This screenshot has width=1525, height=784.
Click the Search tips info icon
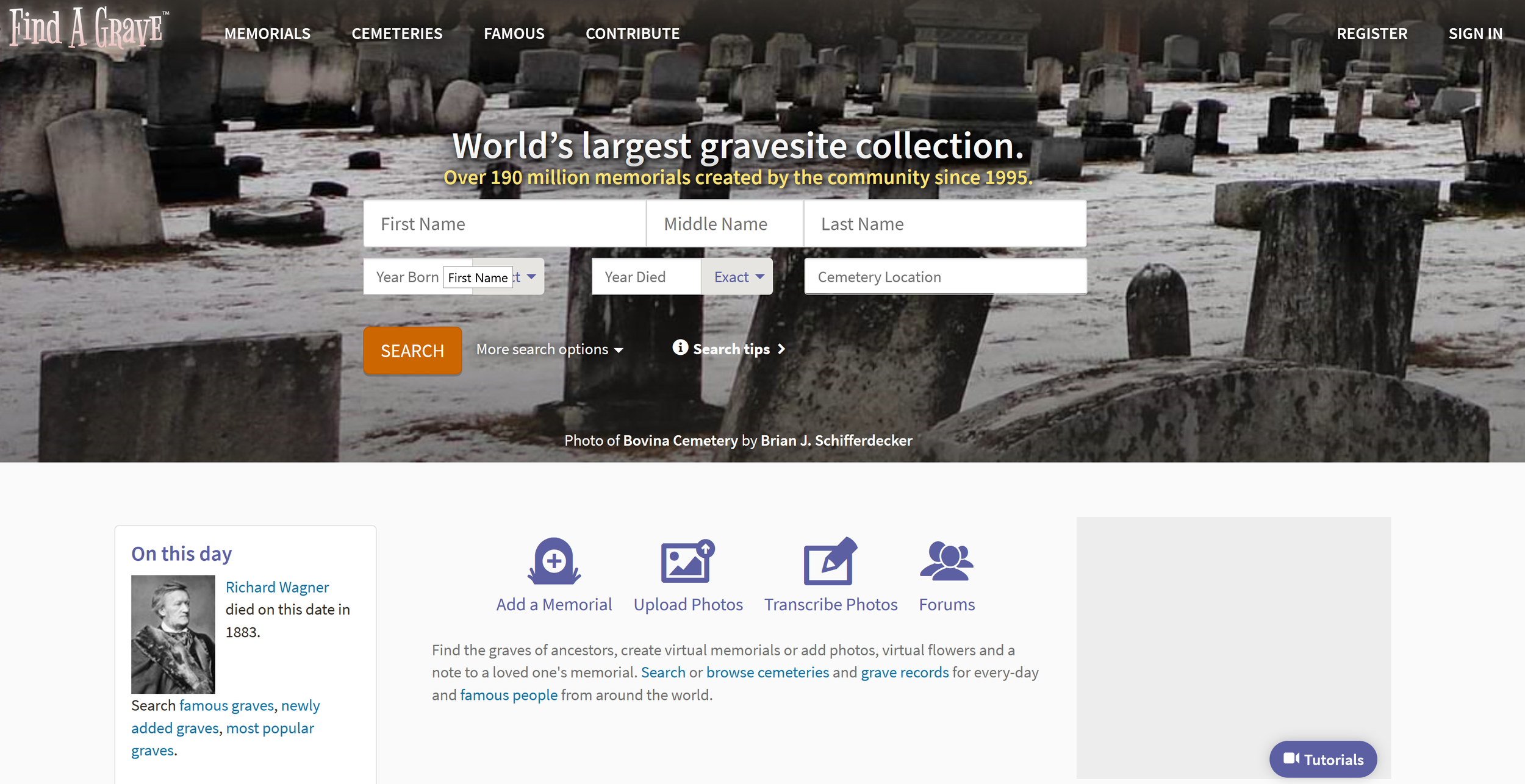pos(680,347)
